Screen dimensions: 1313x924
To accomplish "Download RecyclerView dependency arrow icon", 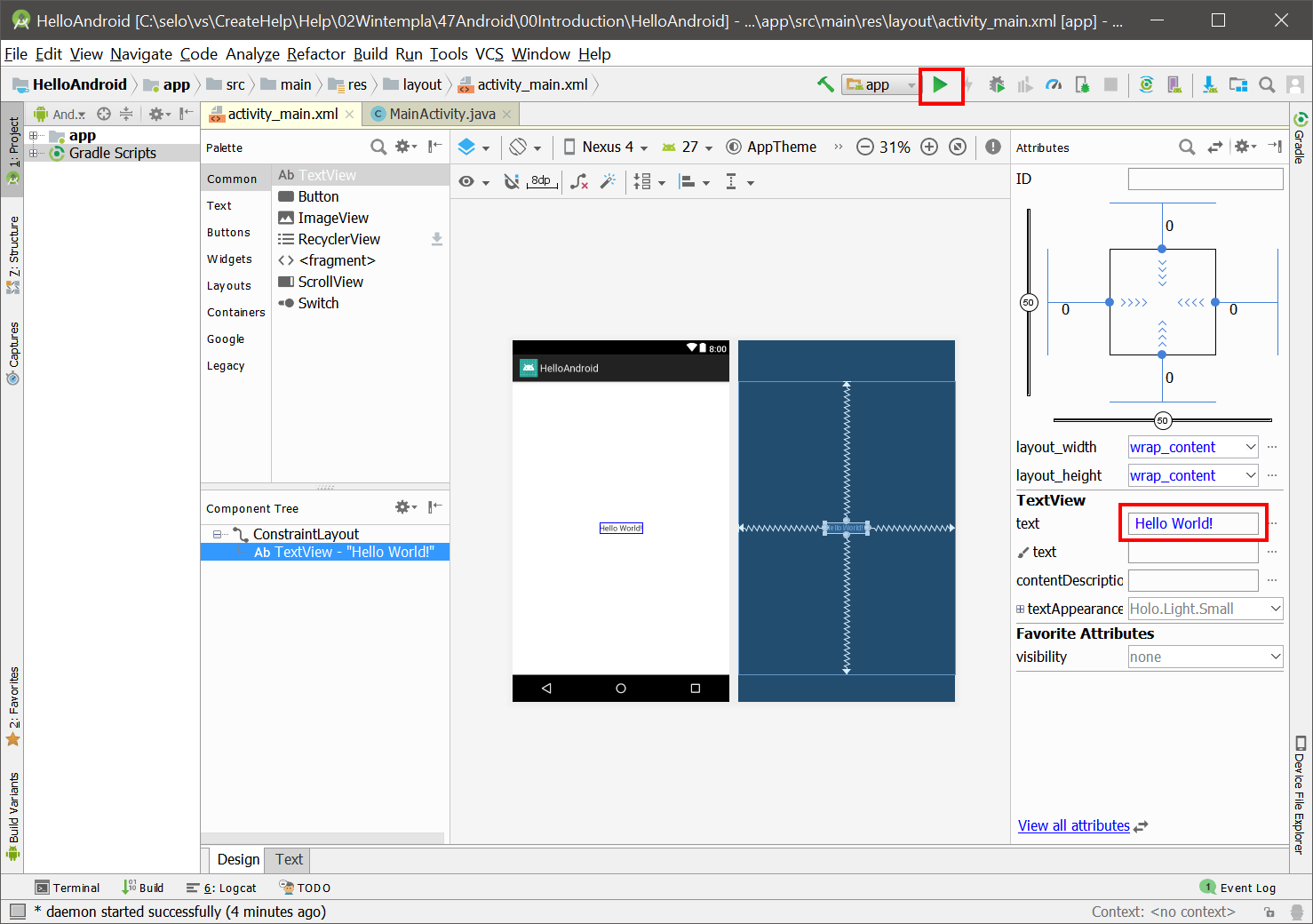I will pos(436,239).
